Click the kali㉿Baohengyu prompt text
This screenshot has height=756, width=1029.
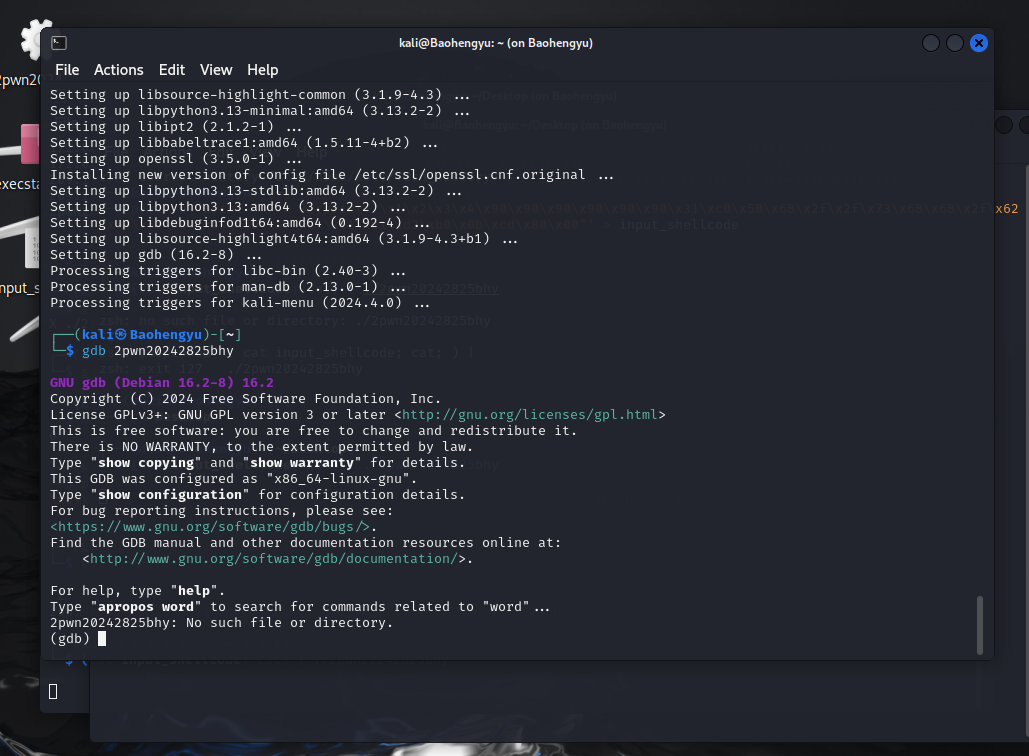point(142,335)
